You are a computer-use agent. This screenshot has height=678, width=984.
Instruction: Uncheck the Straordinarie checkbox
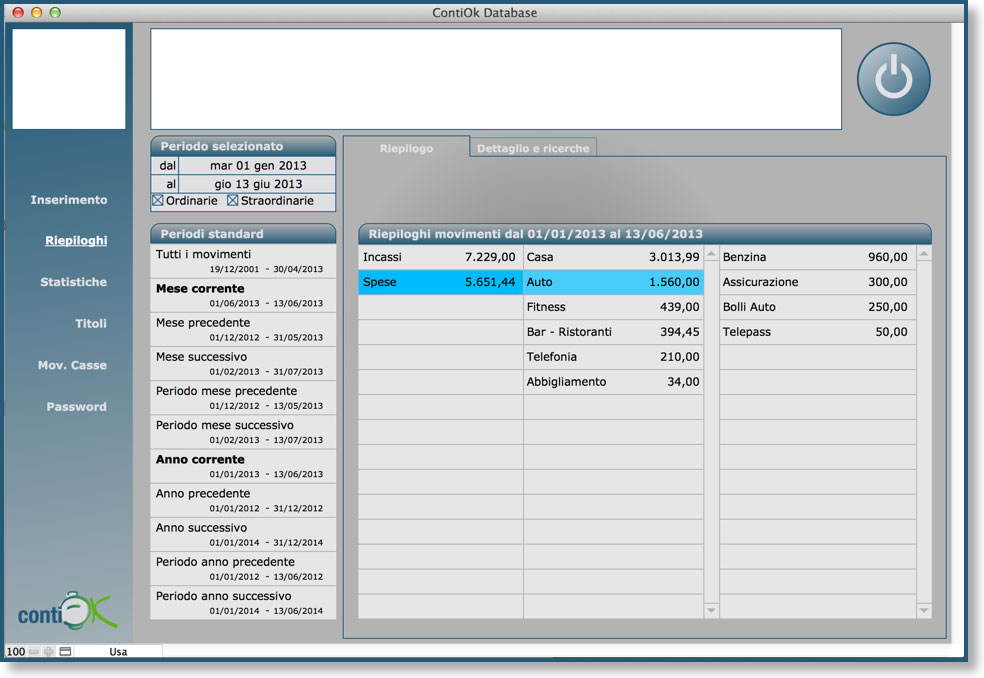(233, 201)
